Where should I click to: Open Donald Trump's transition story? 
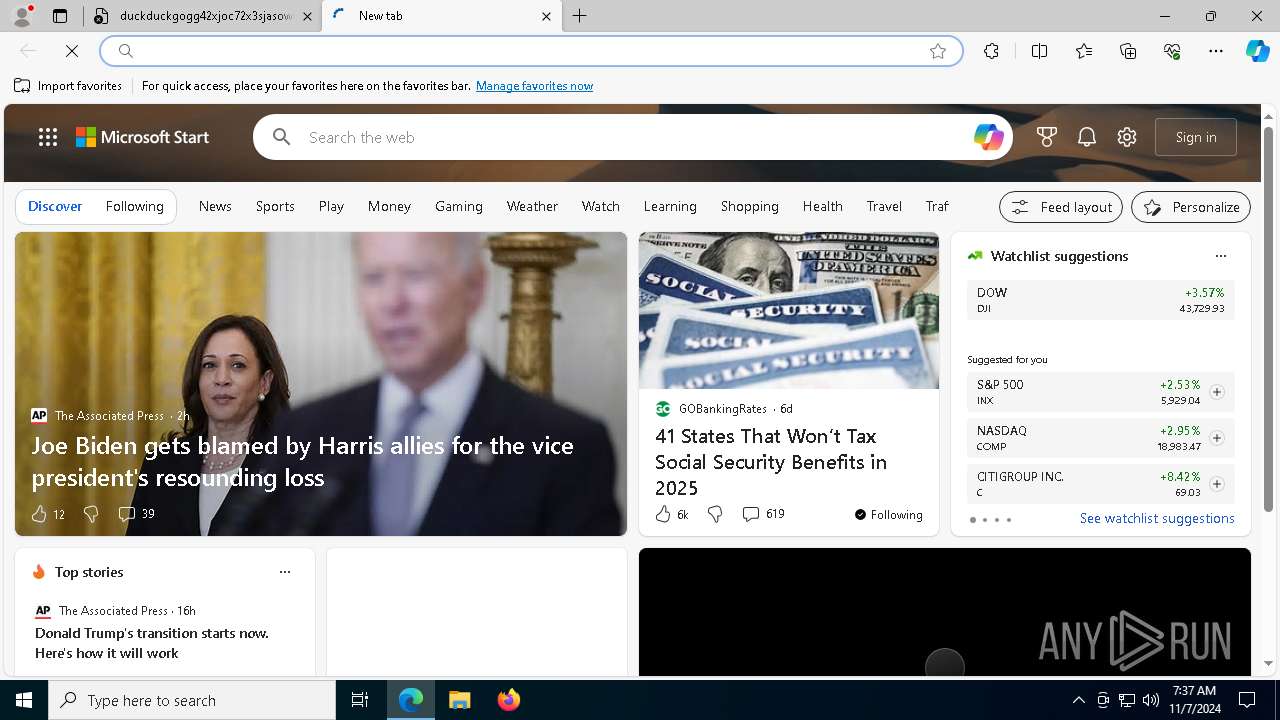pyautogui.click(x=152, y=643)
